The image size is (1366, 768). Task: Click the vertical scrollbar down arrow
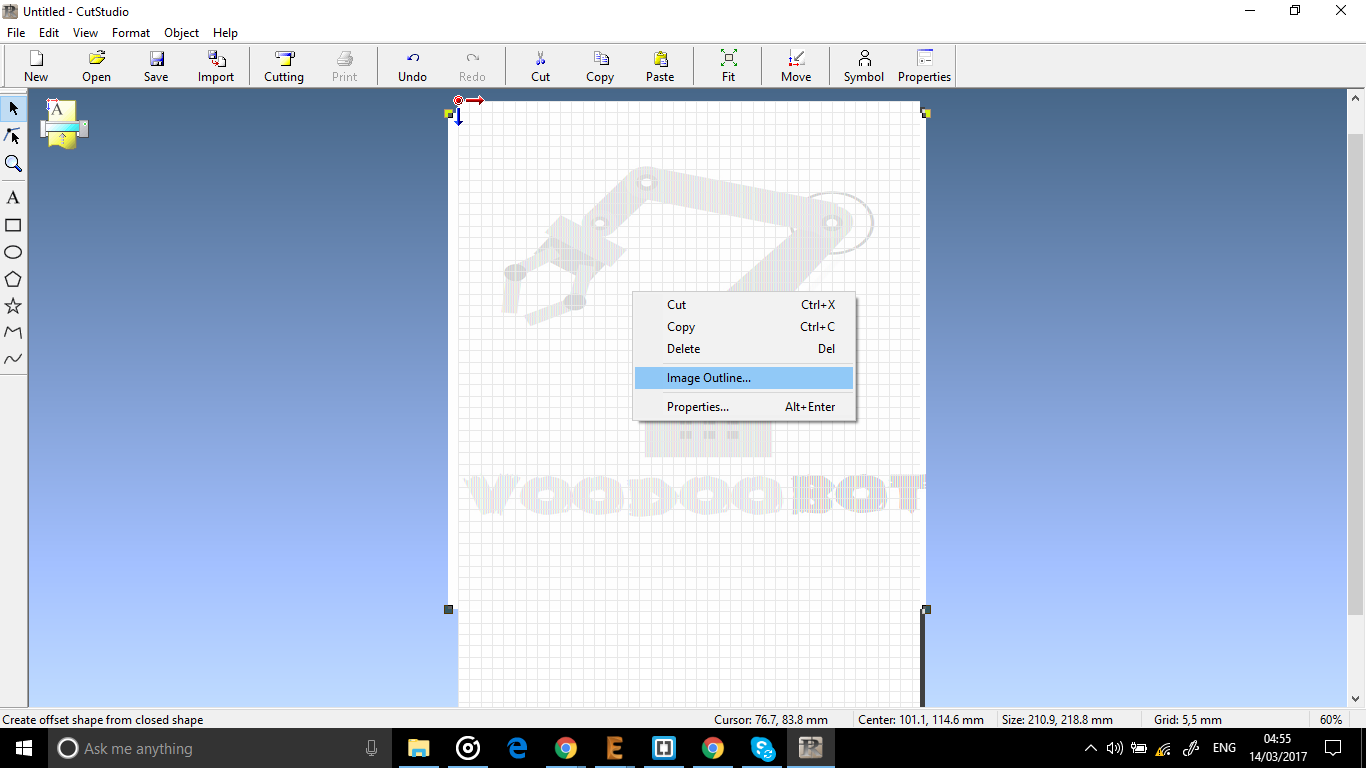click(x=1357, y=700)
